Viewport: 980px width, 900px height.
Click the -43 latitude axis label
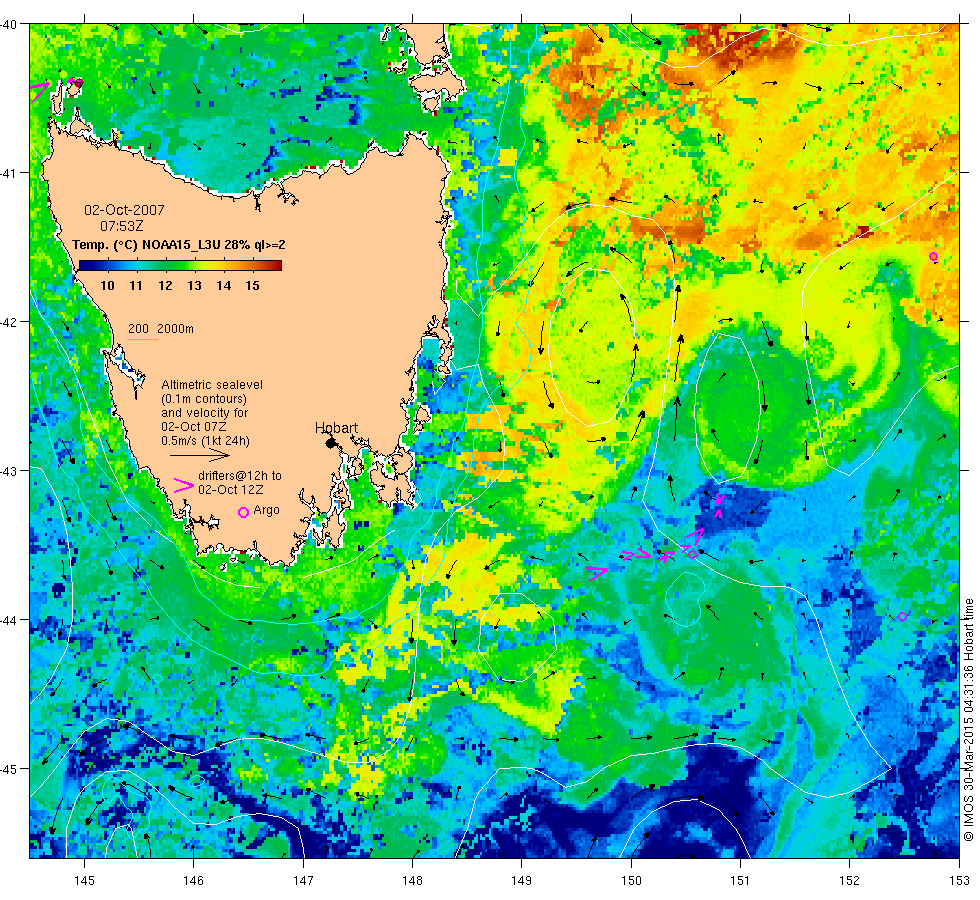[x=9, y=471]
